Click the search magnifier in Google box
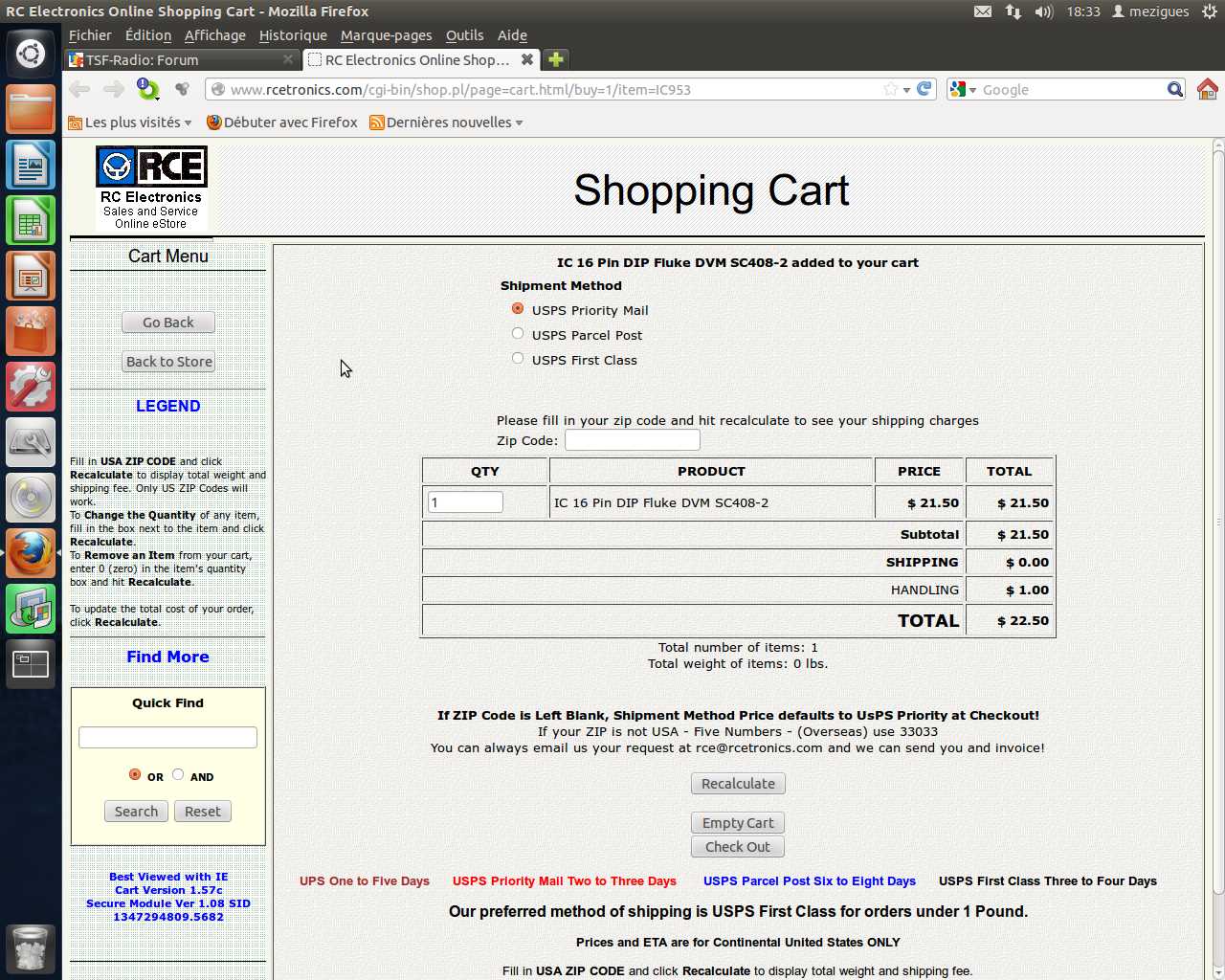The width and height of the screenshot is (1225, 980). 1175,89
